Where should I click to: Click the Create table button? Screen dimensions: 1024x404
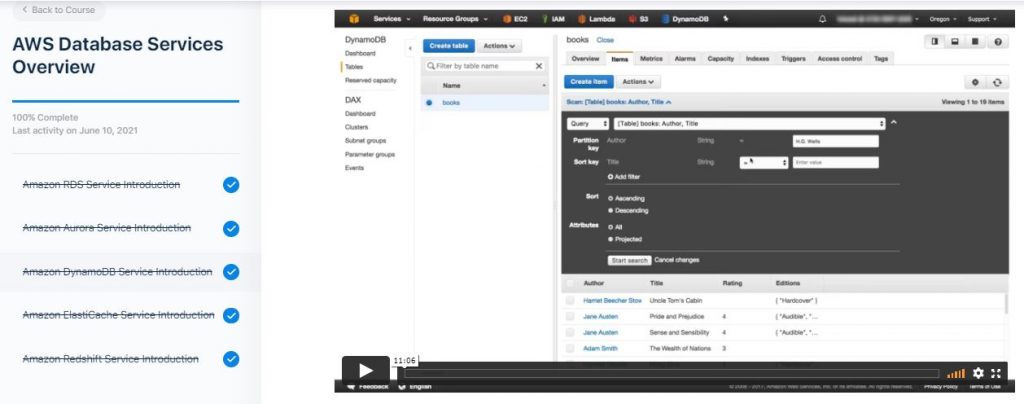449,46
